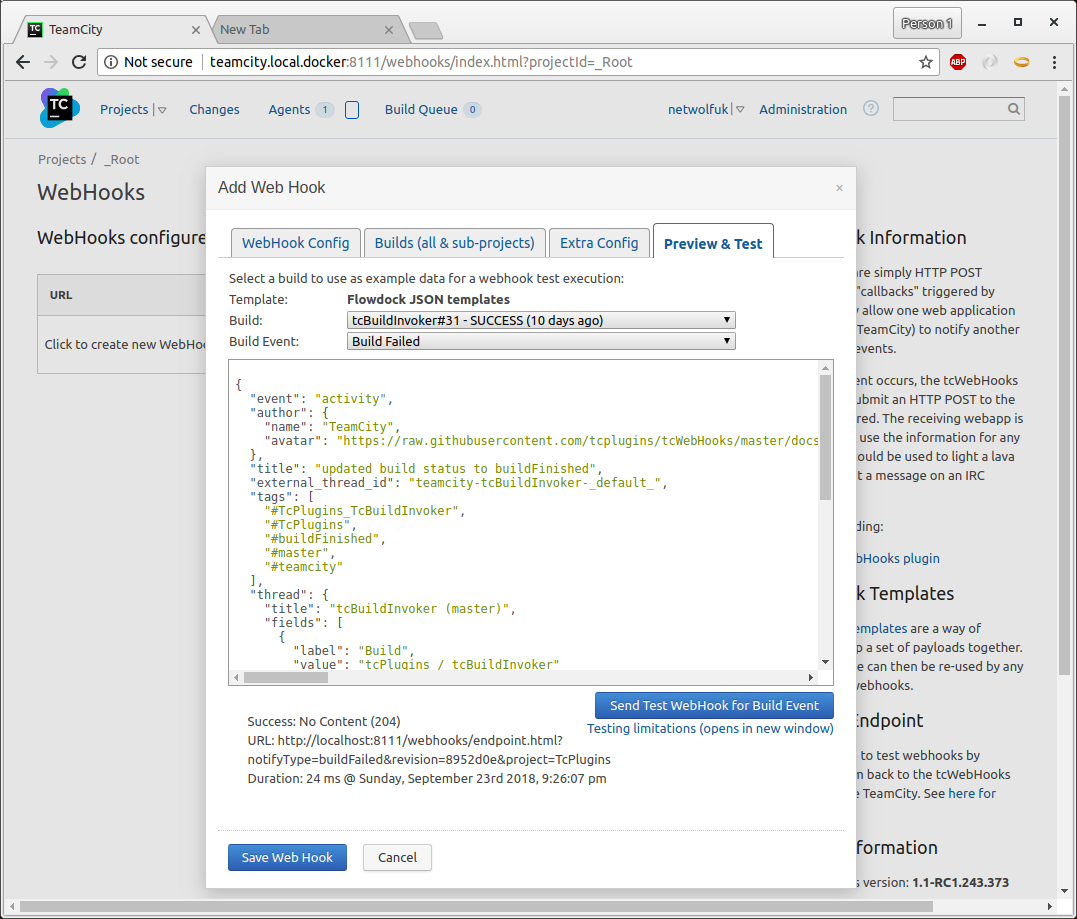1077x919 pixels.
Task: Close the Add Web Hook dialog
Action: pos(839,188)
